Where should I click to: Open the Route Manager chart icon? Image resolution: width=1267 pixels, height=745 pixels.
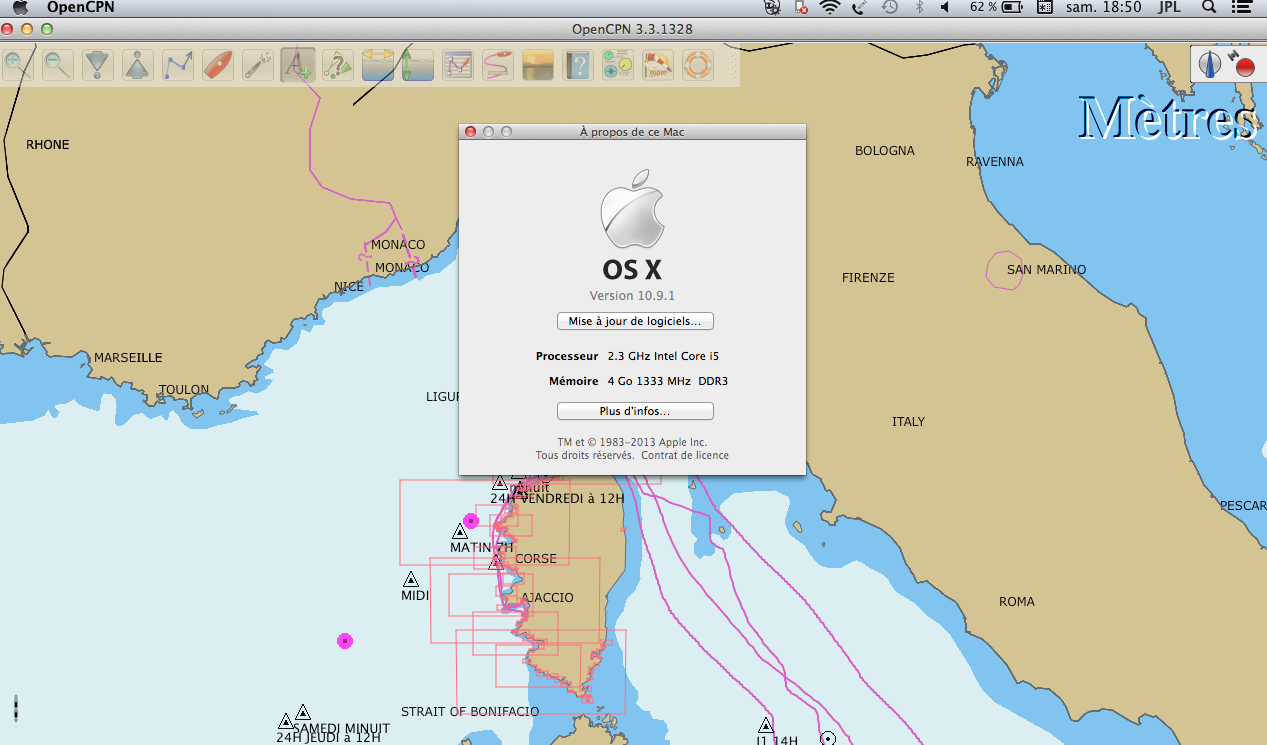[x=458, y=66]
